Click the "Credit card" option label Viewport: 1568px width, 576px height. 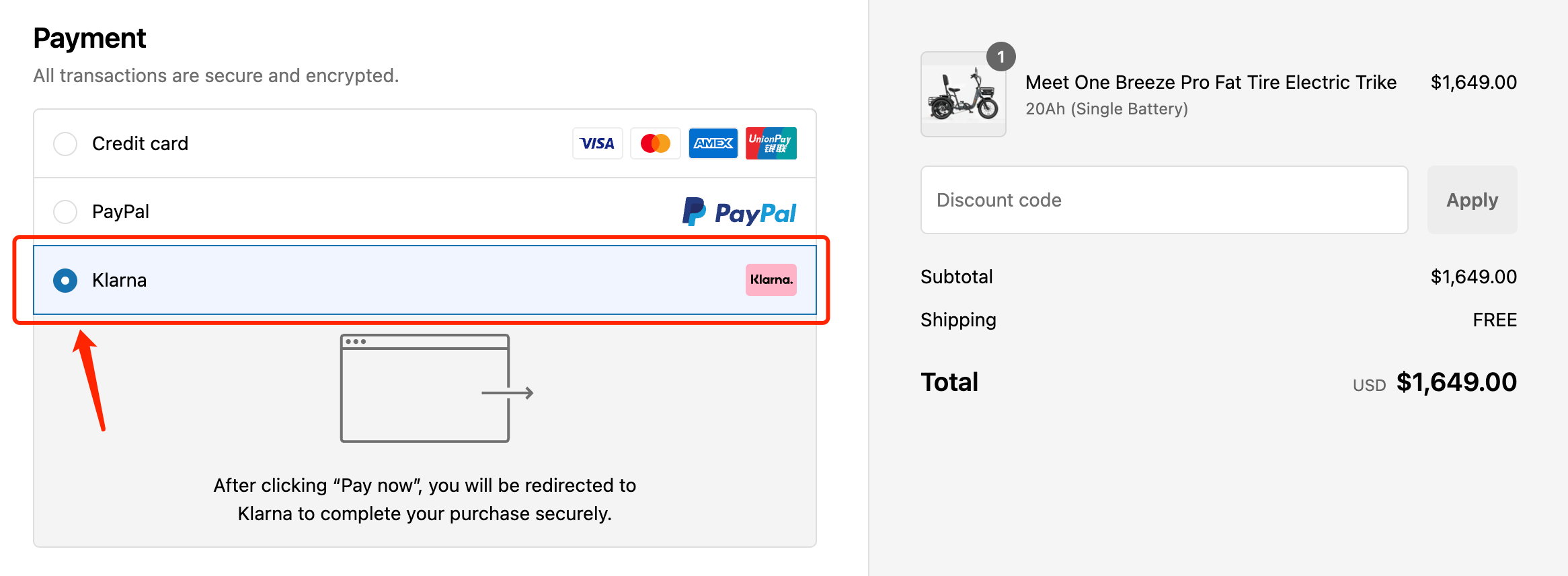(x=140, y=143)
